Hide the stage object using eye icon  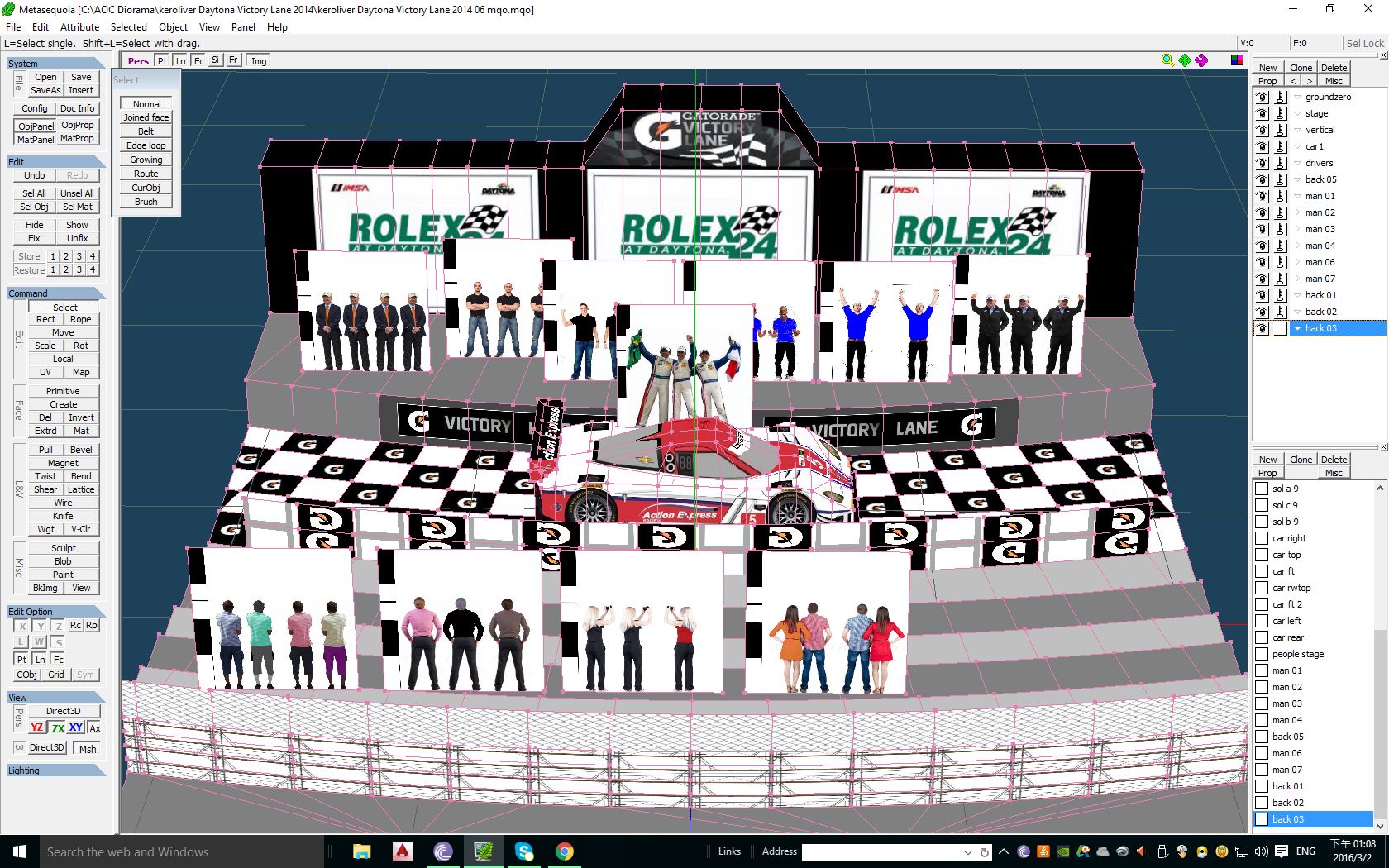pyautogui.click(x=1262, y=113)
